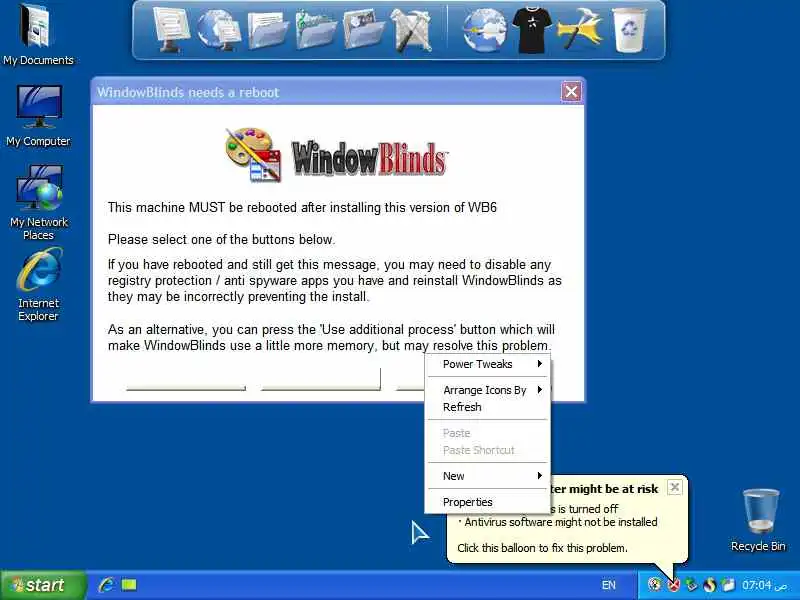The image size is (800, 600).
Task: Click the 'Please select one of the buttons below' text
Action: (221, 239)
